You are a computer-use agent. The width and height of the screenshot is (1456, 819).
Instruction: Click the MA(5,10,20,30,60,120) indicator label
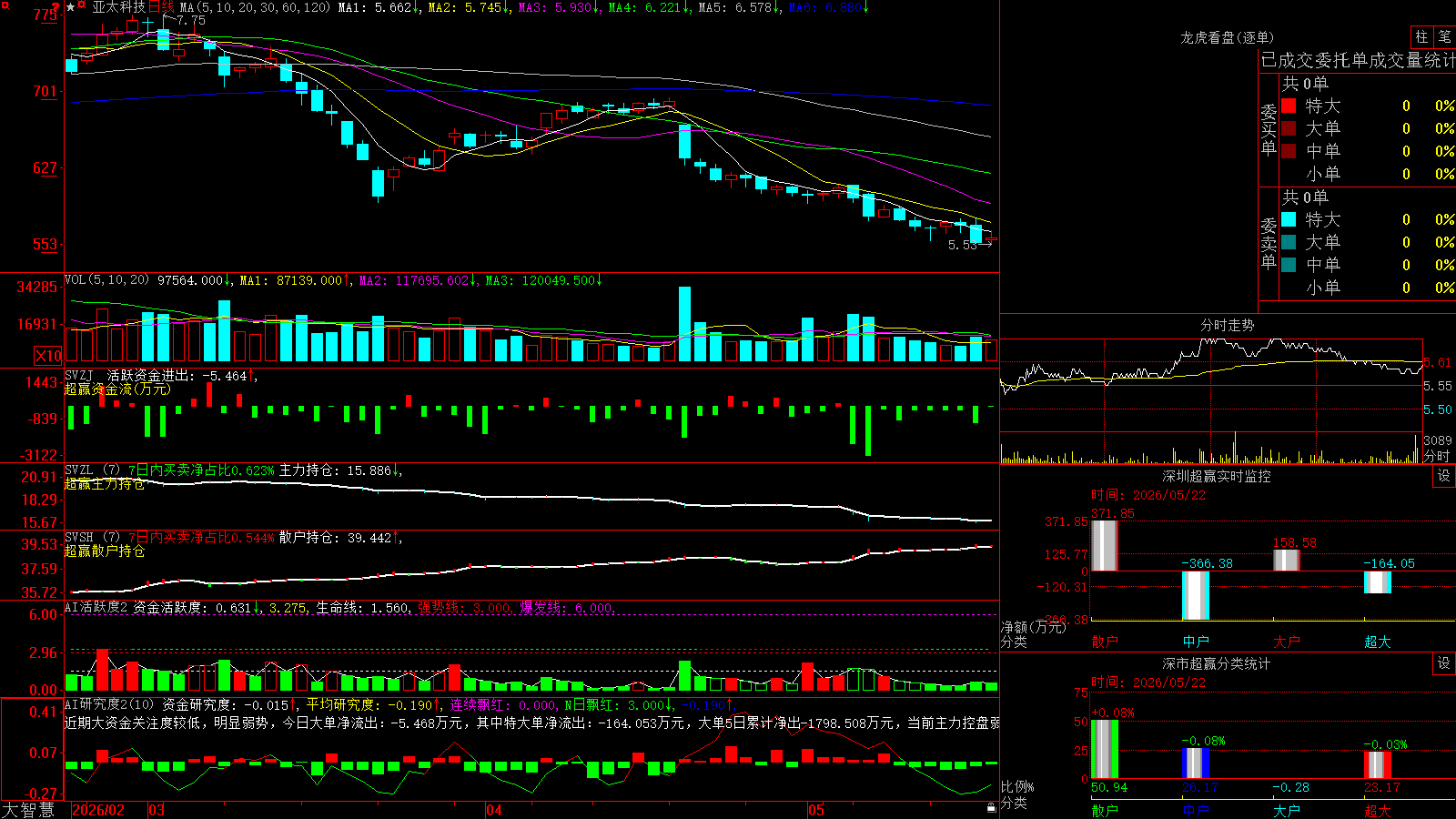(256, 7)
